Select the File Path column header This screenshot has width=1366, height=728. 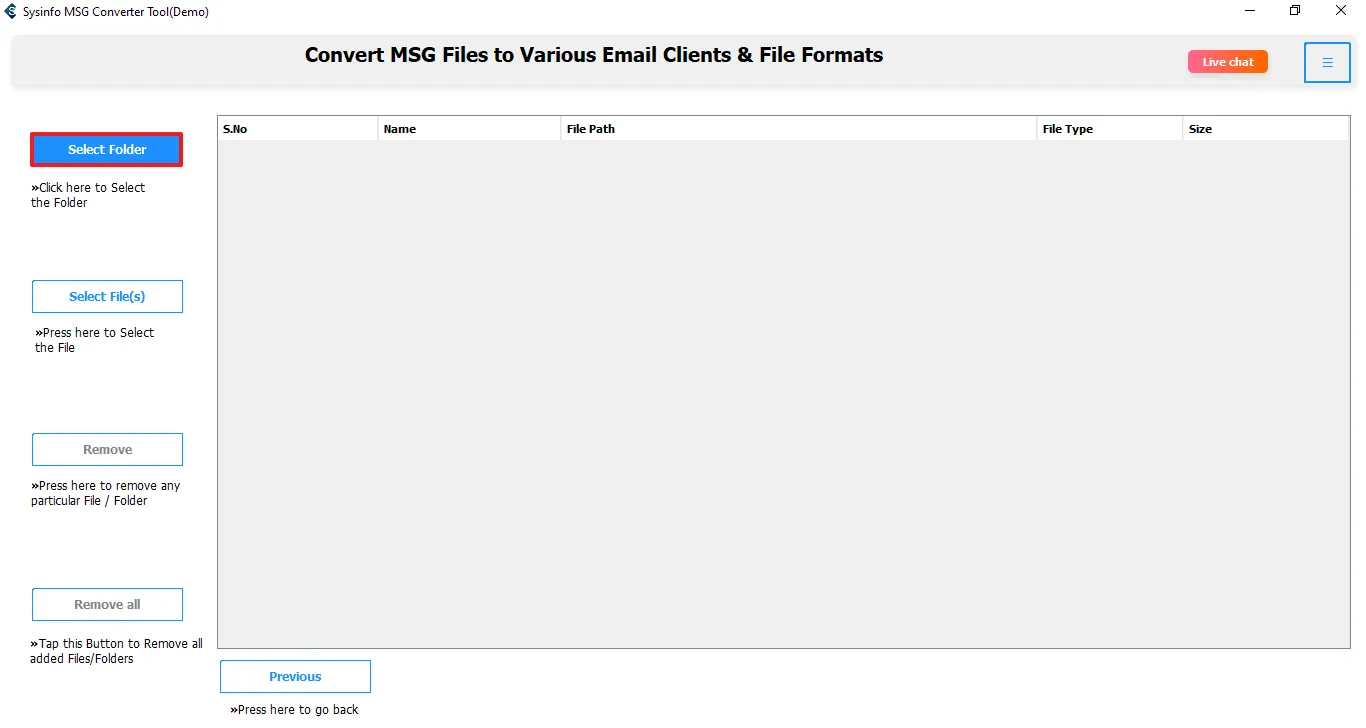(x=798, y=129)
